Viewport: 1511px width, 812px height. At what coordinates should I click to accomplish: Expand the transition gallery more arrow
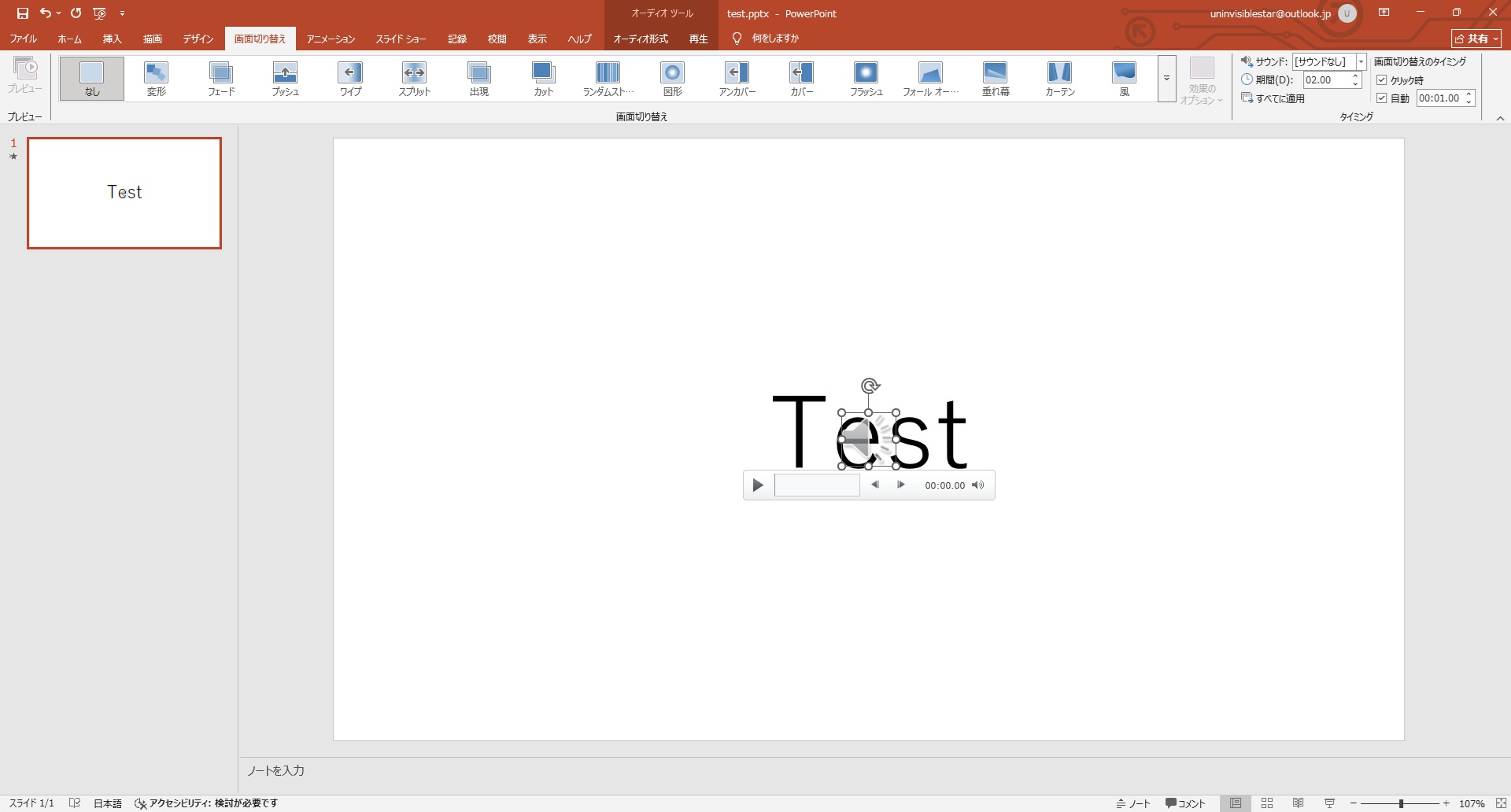[x=1166, y=79]
